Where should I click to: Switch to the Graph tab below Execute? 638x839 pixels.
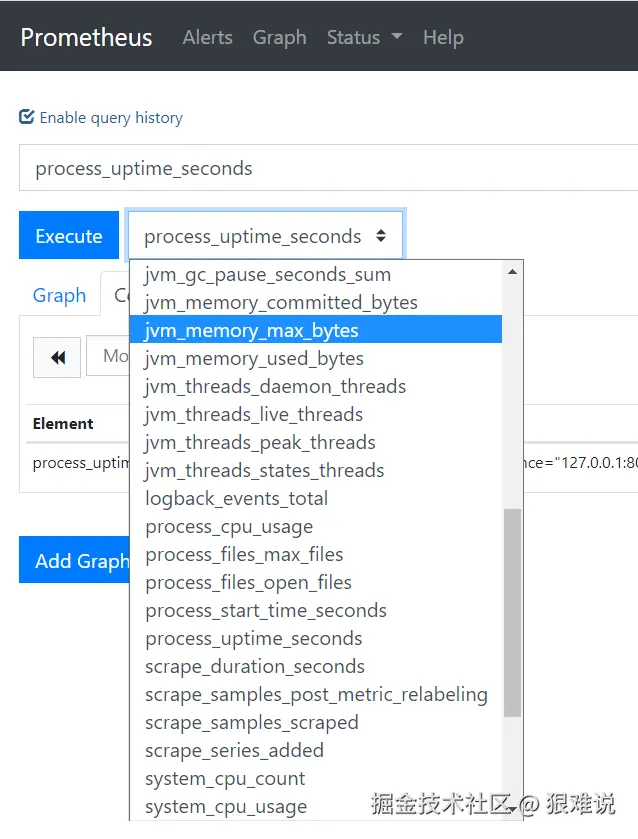click(x=59, y=295)
